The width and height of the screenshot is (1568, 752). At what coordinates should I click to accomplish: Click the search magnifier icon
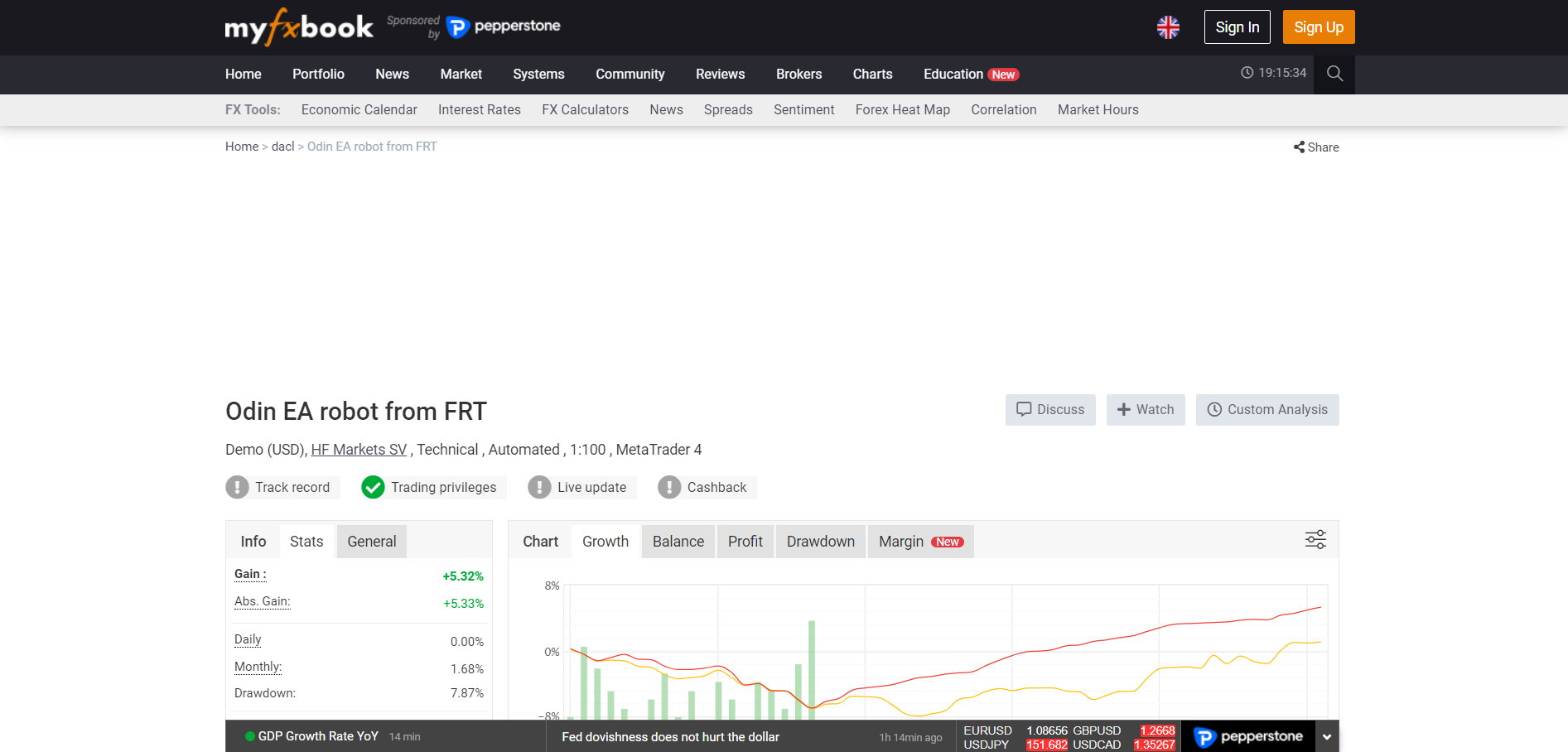(x=1334, y=74)
